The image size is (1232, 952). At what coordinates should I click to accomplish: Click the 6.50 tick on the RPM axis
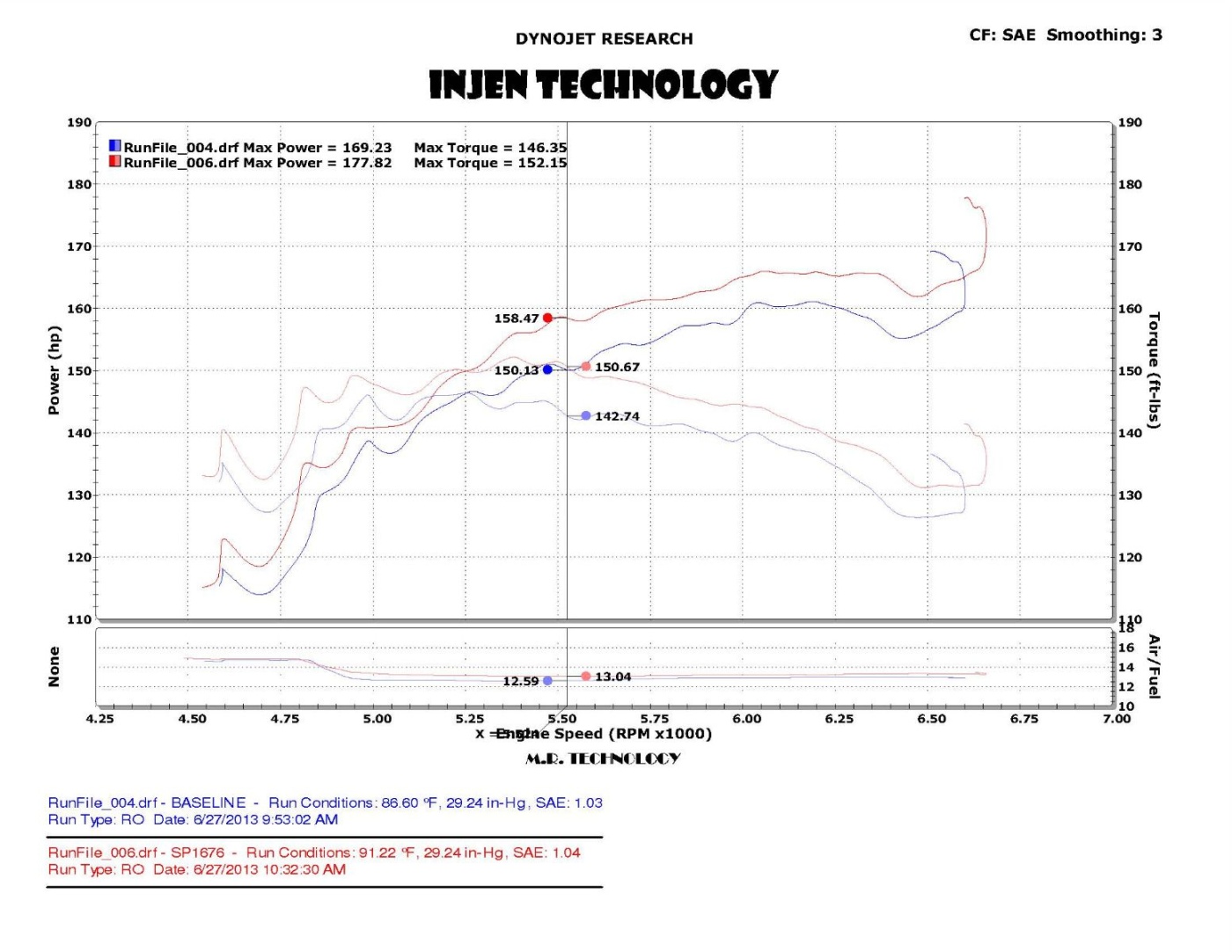point(932,719)
